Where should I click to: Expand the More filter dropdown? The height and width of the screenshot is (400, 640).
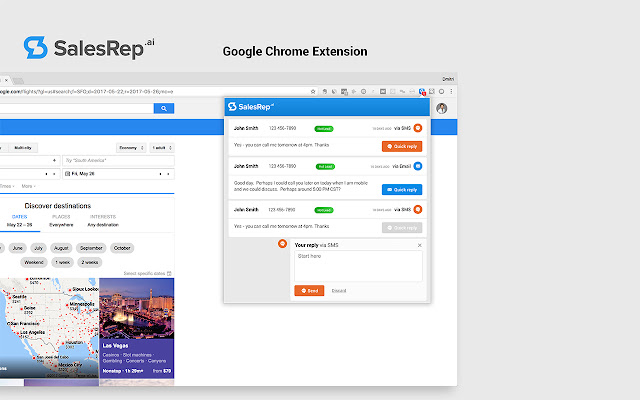click(x=29, y=186)
